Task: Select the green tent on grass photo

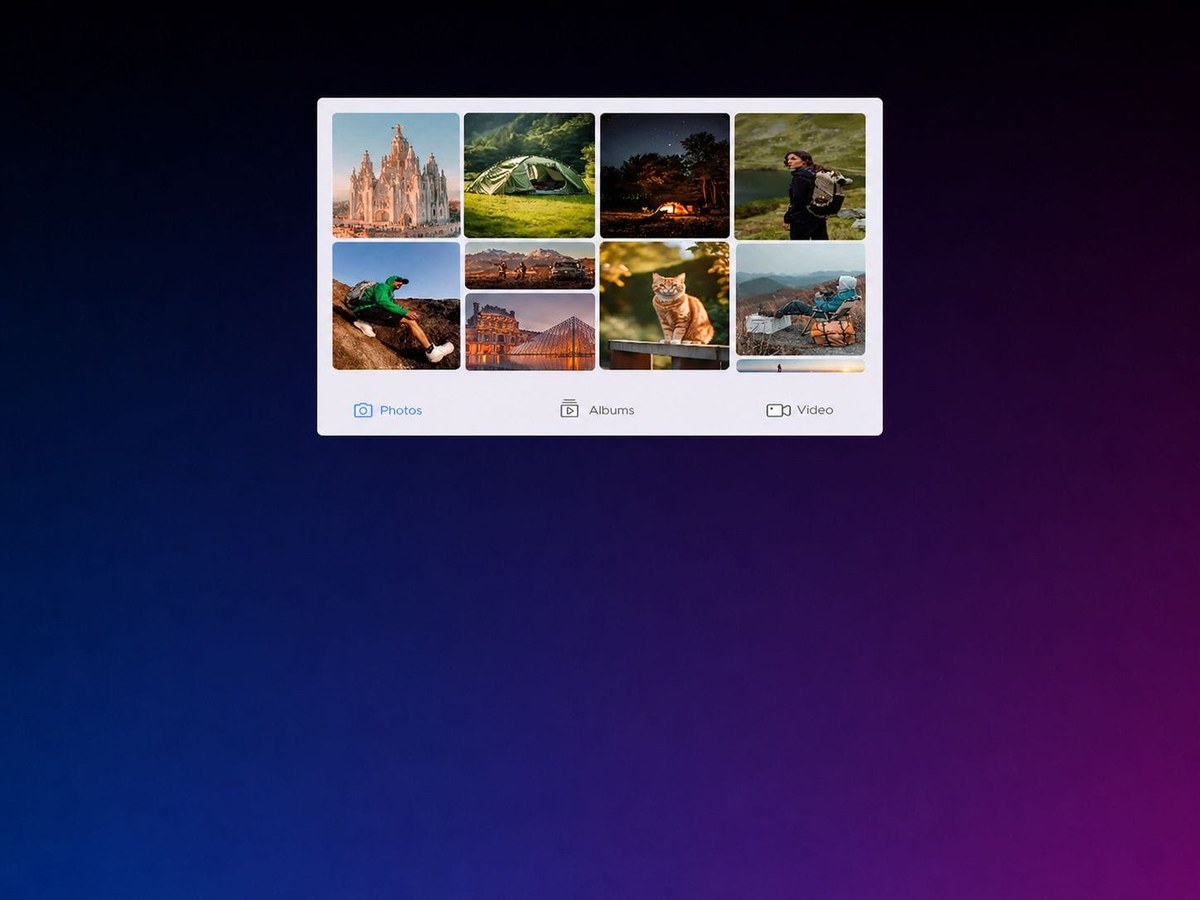Action: pos(530,175)
